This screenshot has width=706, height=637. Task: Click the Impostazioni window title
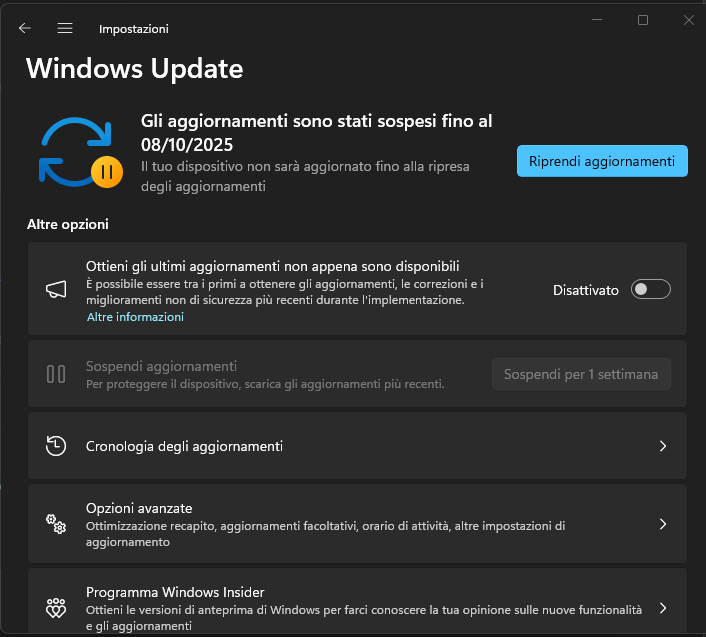coord(134,29)
